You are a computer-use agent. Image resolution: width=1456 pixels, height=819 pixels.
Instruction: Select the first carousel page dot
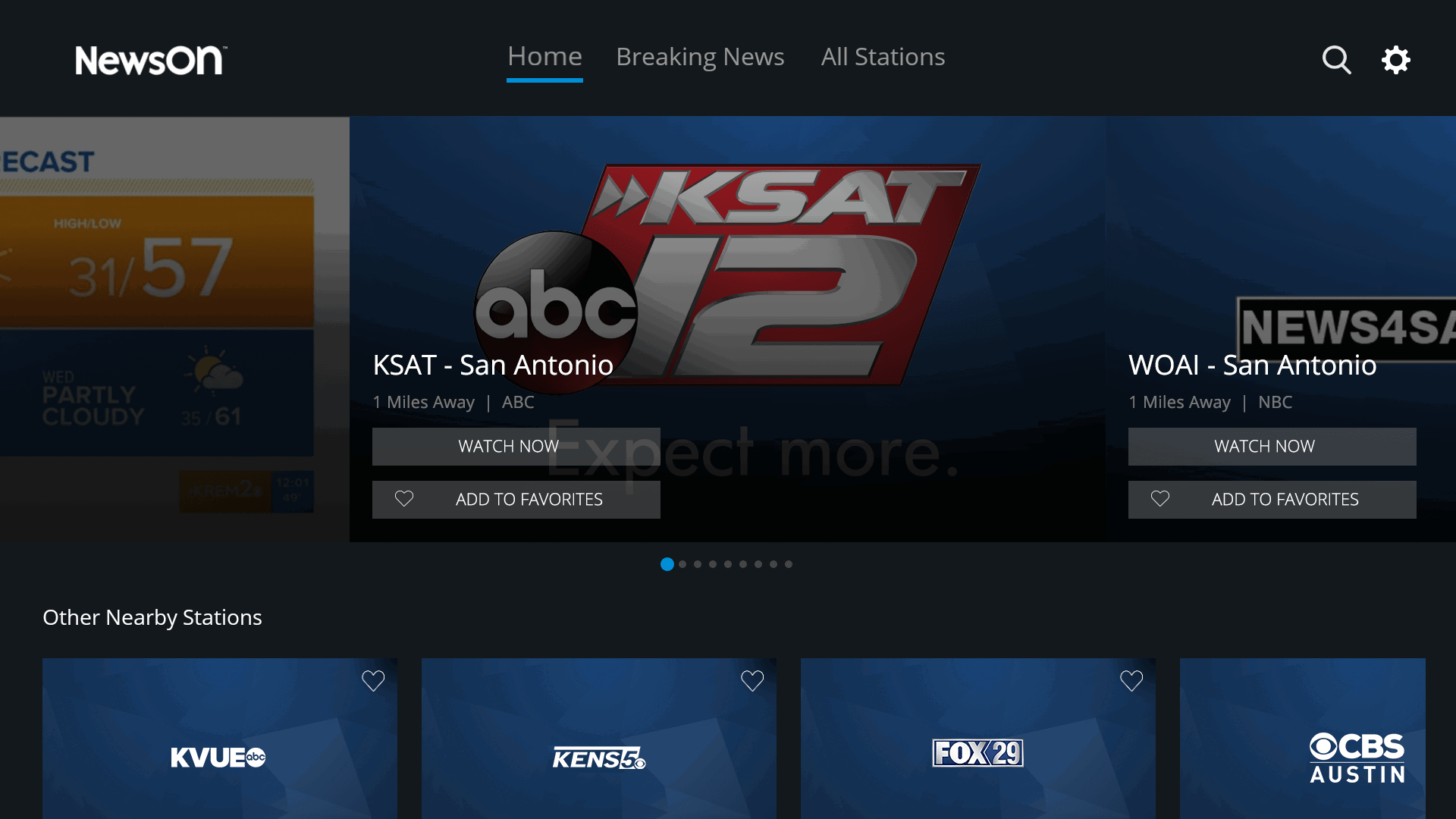tap(667, 564)
